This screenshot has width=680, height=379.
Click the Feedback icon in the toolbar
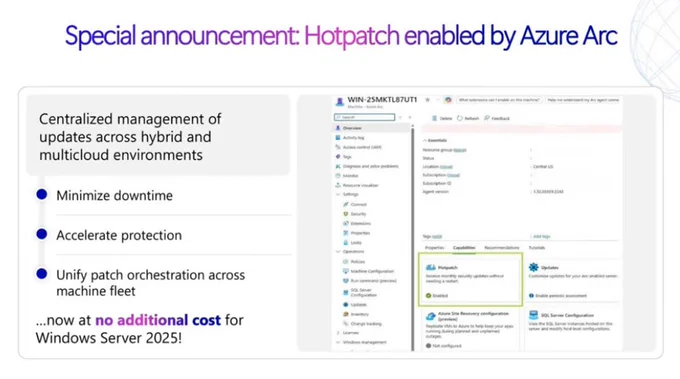tap(487, 118)
